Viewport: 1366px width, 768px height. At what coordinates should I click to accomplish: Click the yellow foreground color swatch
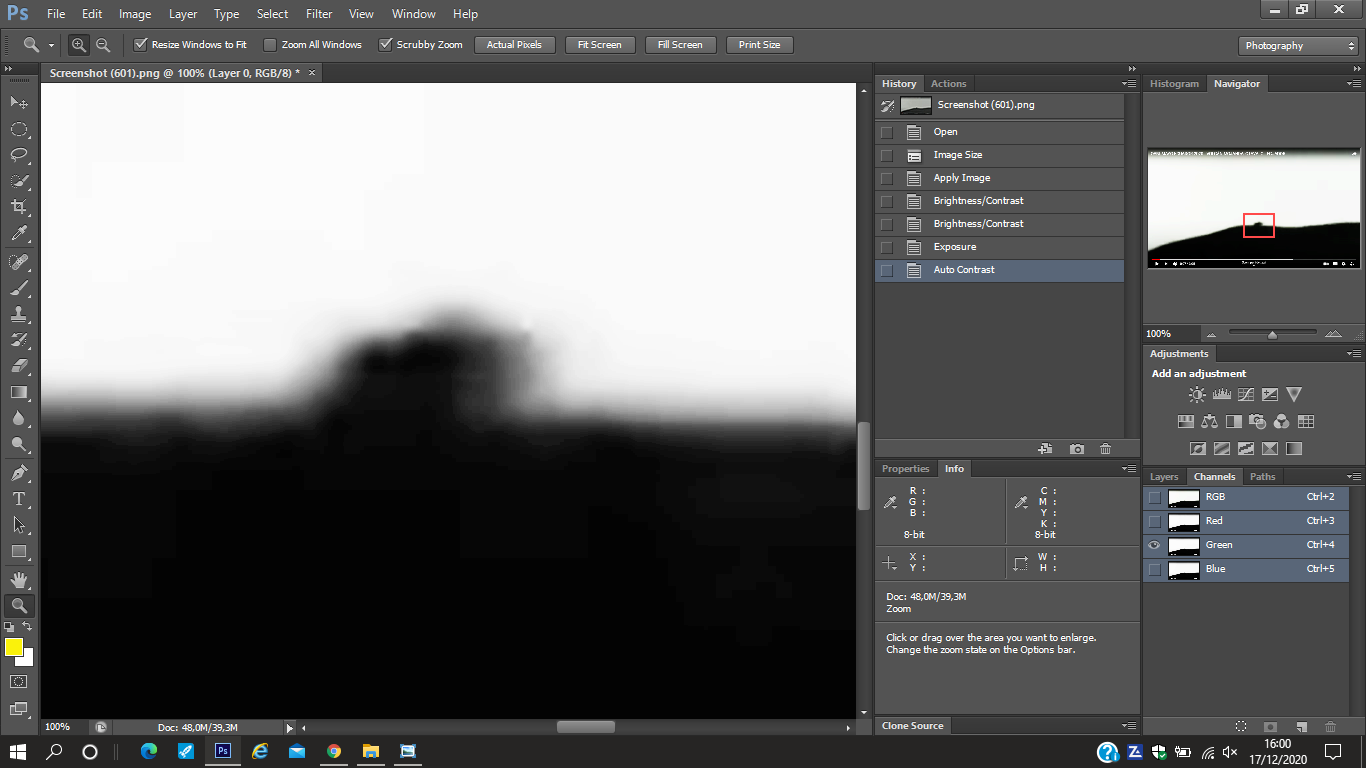coord(14,647)
